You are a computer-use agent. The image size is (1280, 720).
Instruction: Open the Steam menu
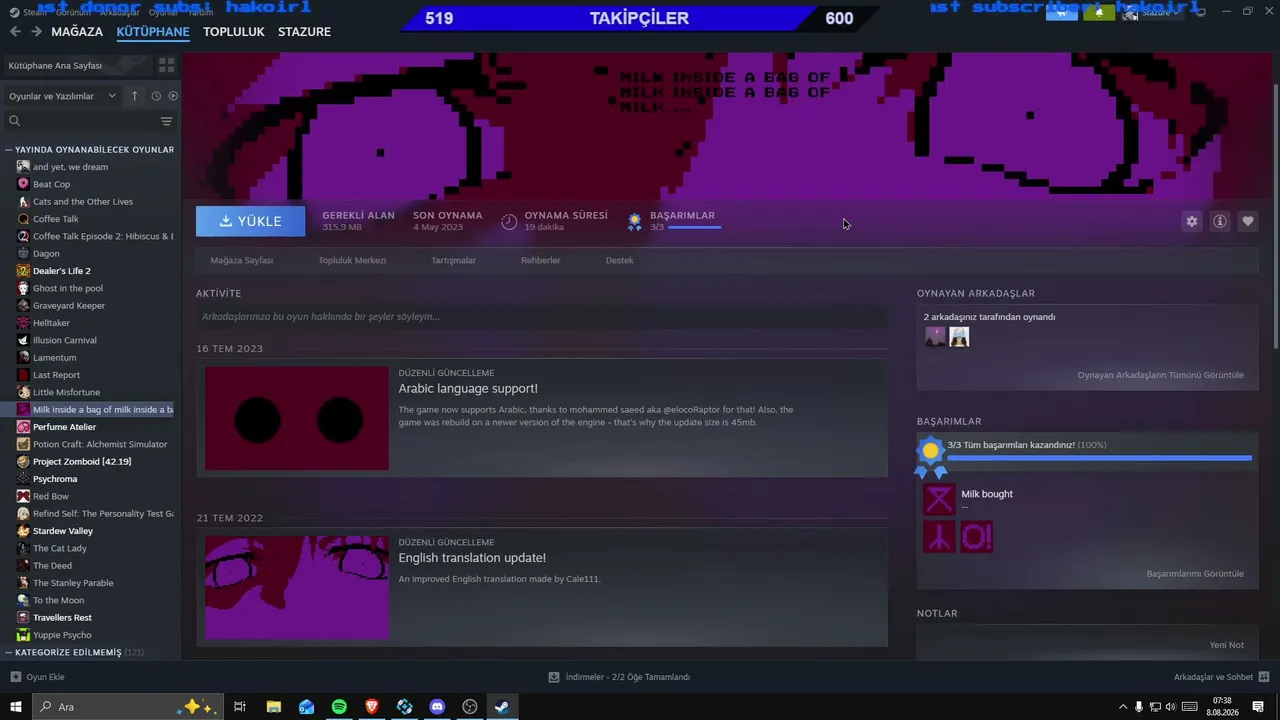[34, 13]
